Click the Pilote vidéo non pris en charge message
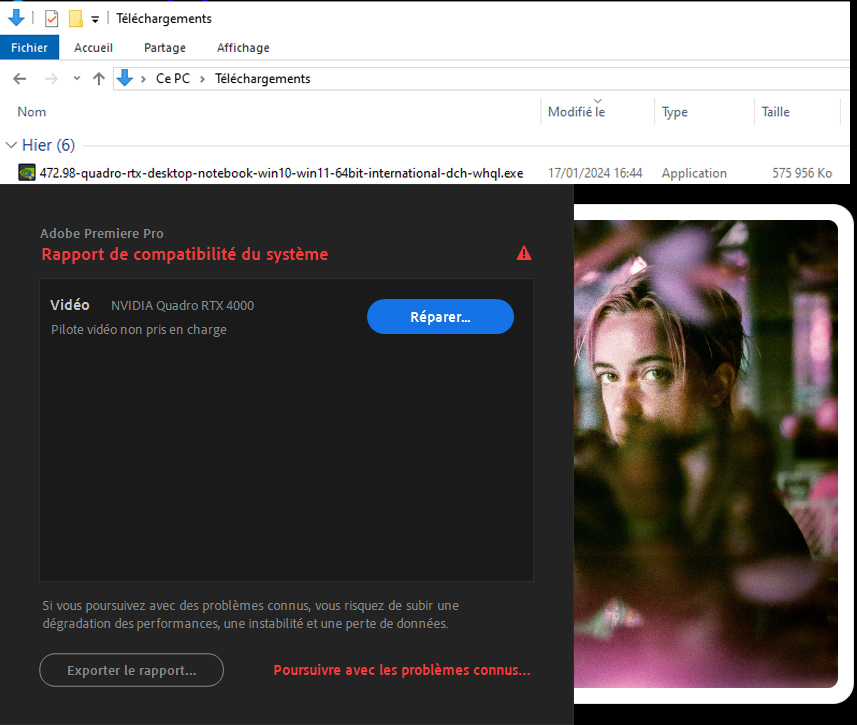 click(139, 330)
